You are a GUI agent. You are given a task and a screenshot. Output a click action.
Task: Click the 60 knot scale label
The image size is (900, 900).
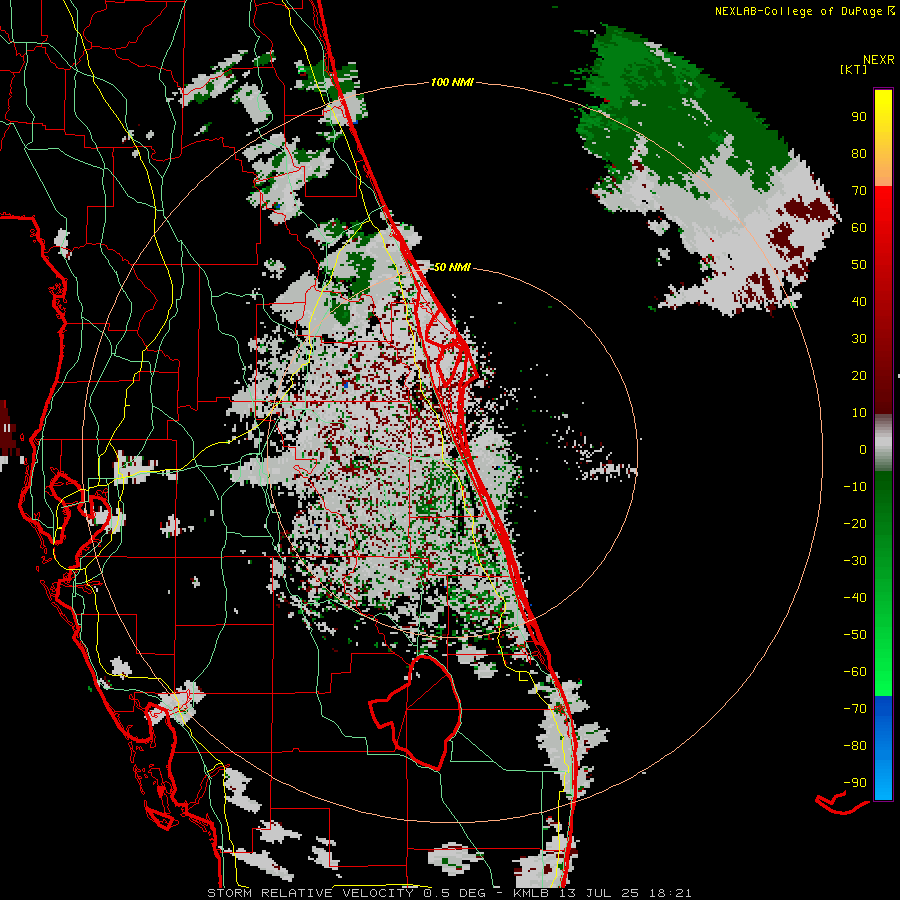(859, 228)
